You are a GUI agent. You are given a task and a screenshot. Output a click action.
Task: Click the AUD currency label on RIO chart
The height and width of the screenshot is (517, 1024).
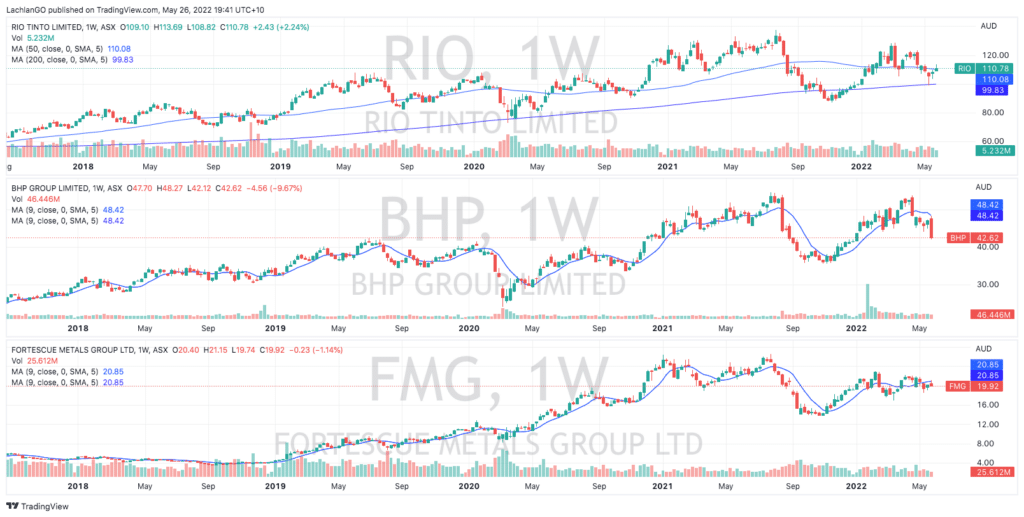(x=990, y=27)
